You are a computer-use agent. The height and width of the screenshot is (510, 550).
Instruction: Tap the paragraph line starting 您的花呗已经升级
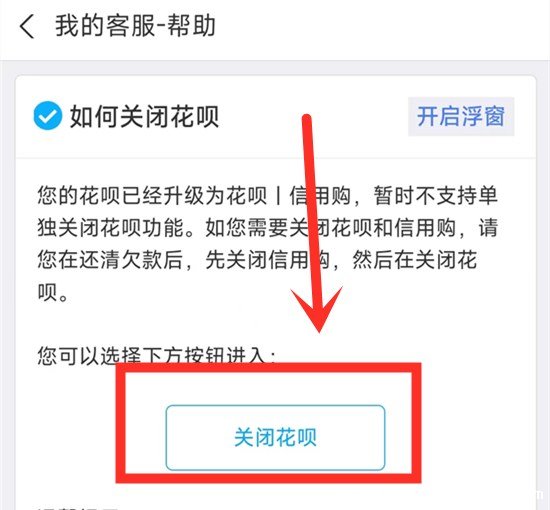(267, 195)
